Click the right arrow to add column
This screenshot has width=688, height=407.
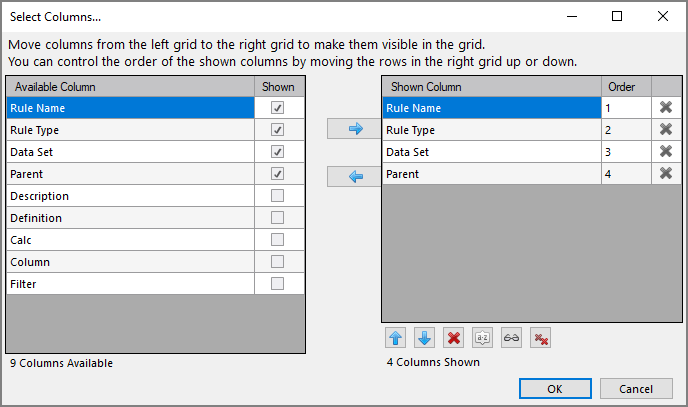pyautogui.click(x=354, y=129)
